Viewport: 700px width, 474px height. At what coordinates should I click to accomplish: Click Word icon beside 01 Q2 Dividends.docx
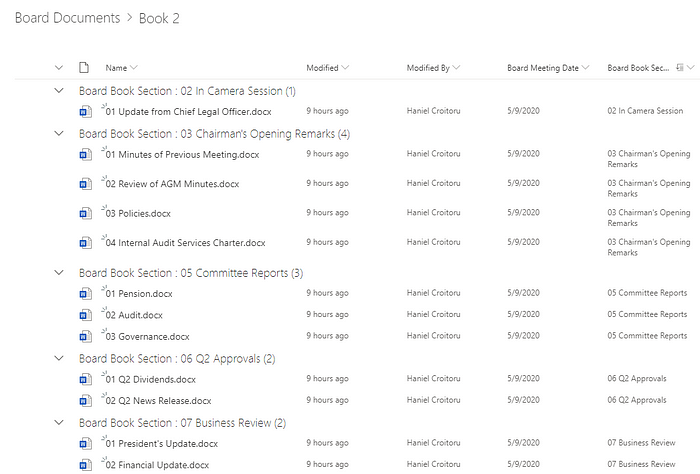pos(85,380)
